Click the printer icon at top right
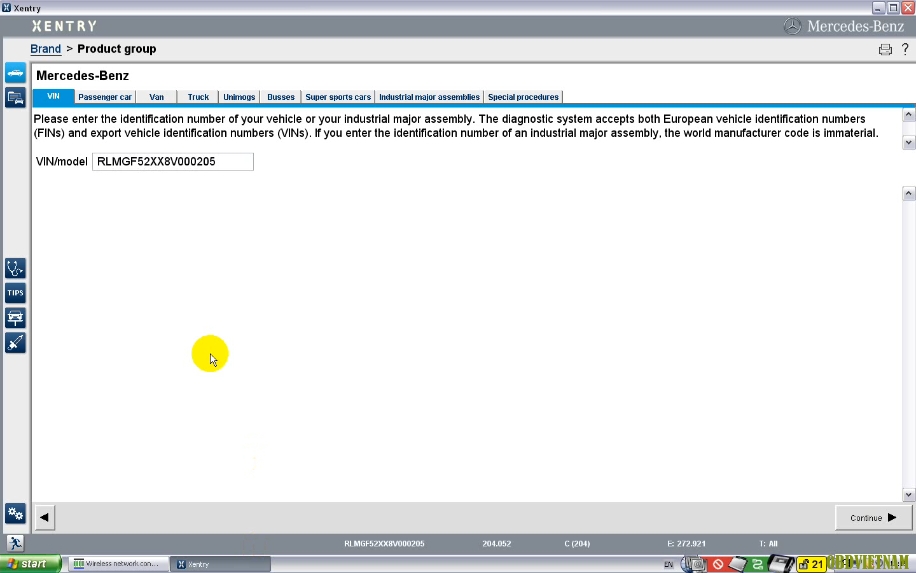This screenshot has height=573, width=916. point(885,50)
